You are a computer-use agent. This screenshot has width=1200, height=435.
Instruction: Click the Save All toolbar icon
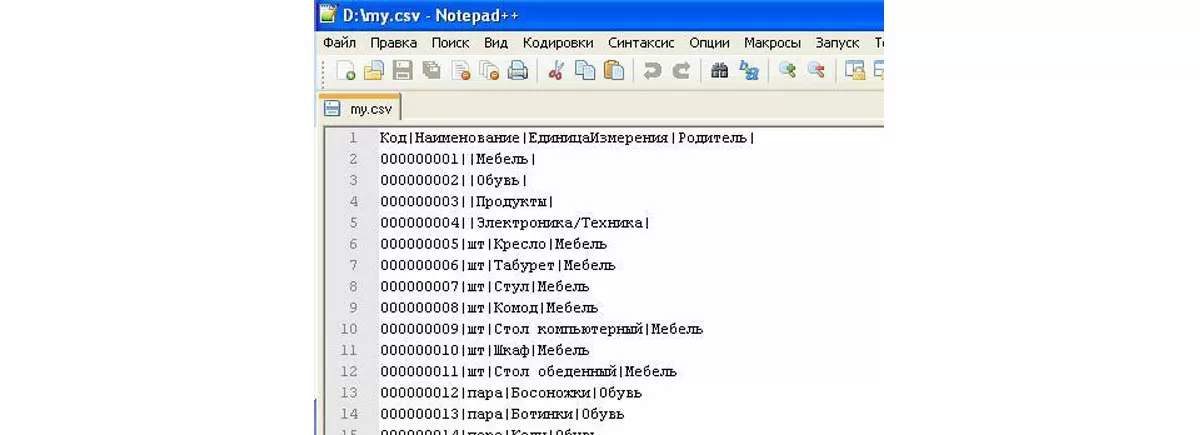tap(431, 71)
